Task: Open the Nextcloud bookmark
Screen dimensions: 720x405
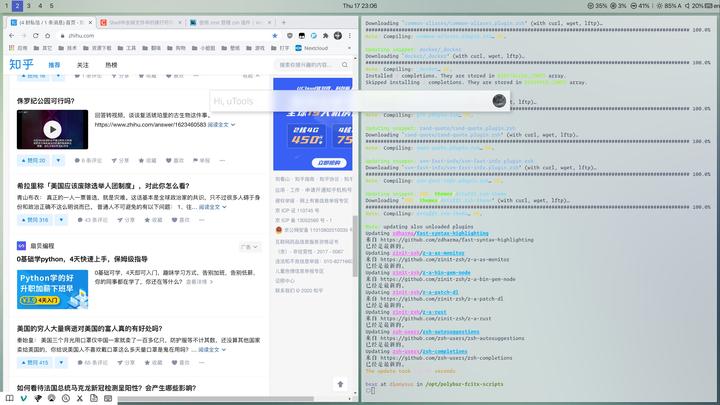Action: tap(311, 48)
